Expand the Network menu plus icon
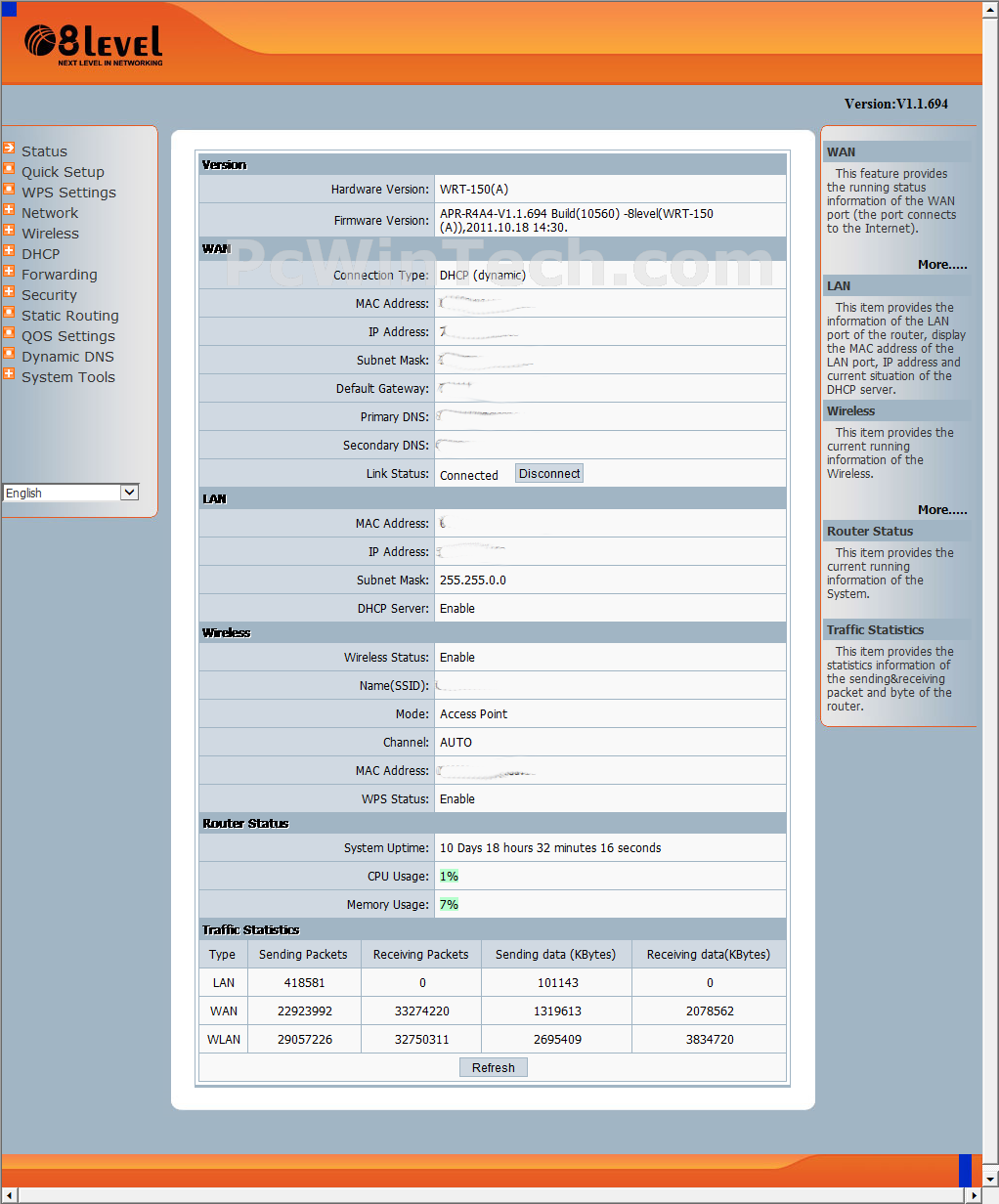 point(9,210)
